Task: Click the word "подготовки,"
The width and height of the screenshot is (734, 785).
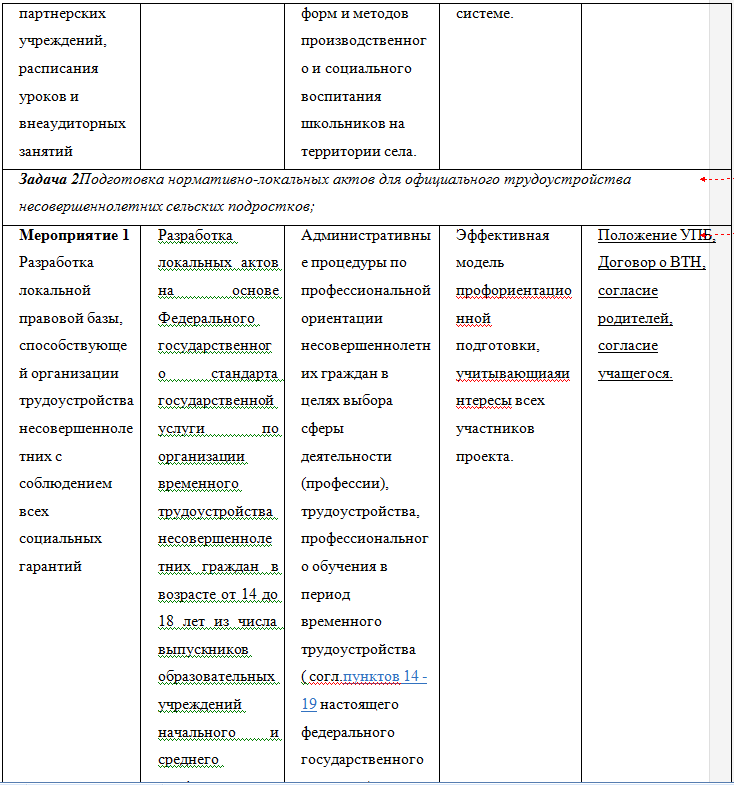Action: pyautogui.click(x=498, y=345)
